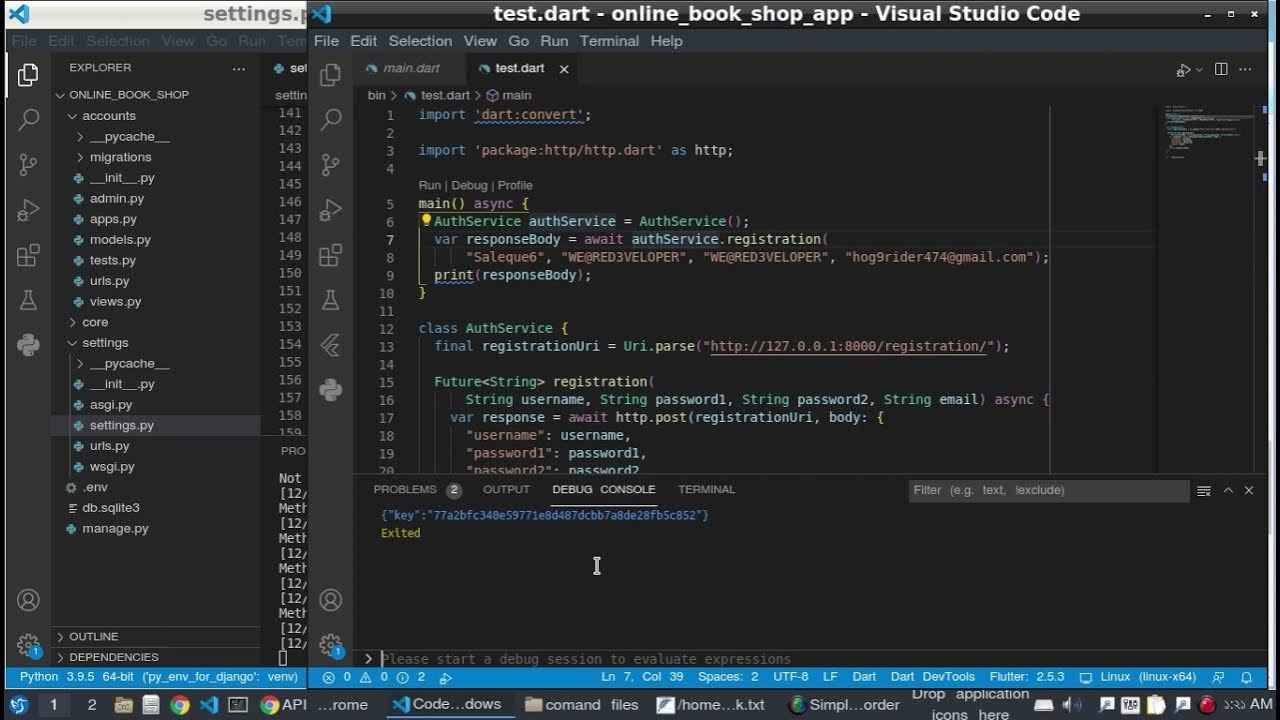Click the Run code lens above main()
Screen dimensions: 1280x720
click(x=430, y=186)
